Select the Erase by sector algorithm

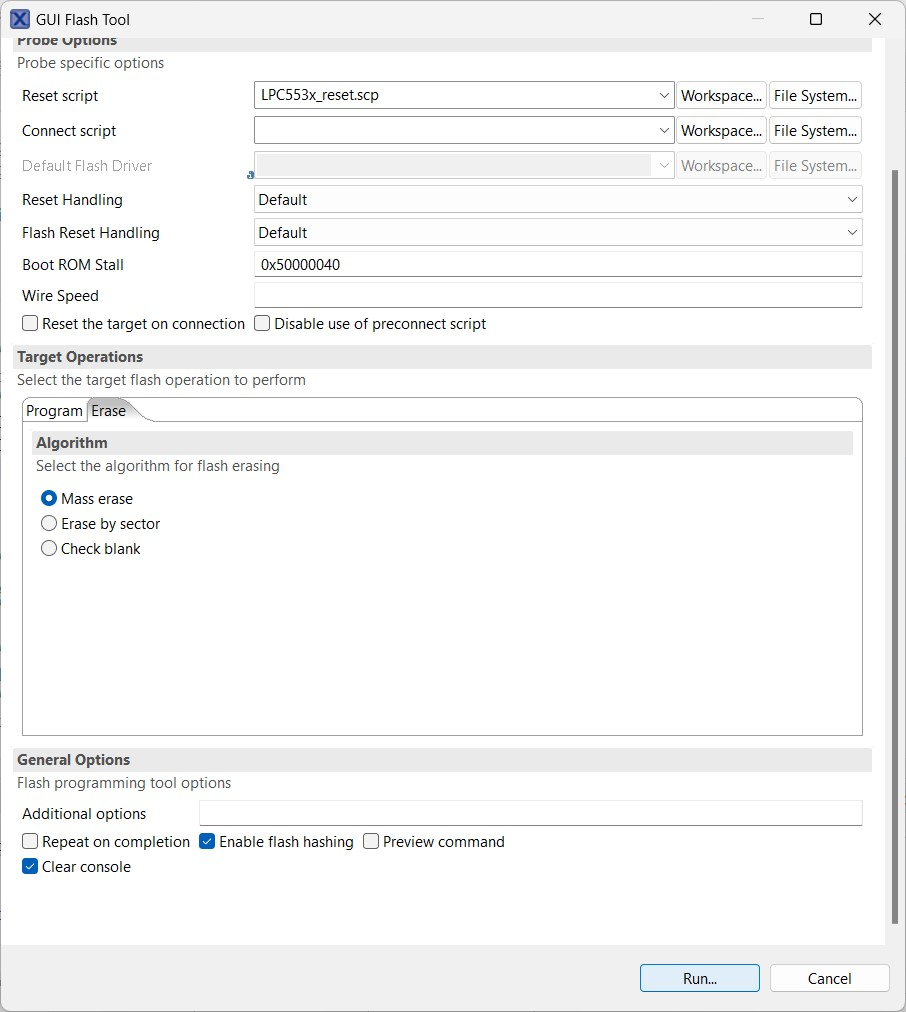[x=49, y=523]
